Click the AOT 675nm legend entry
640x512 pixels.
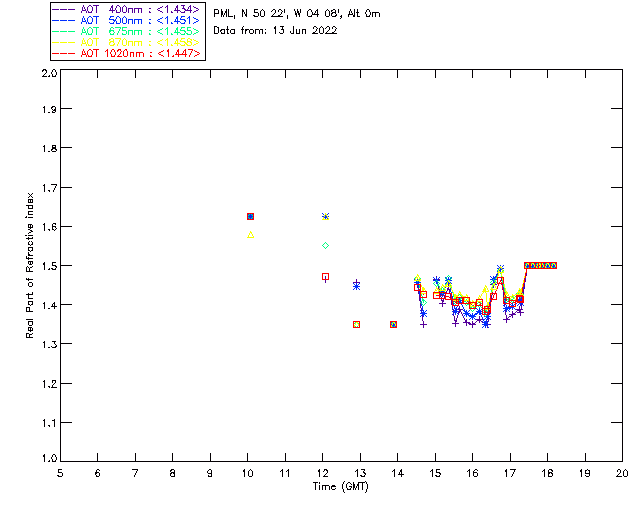point(127,31)
